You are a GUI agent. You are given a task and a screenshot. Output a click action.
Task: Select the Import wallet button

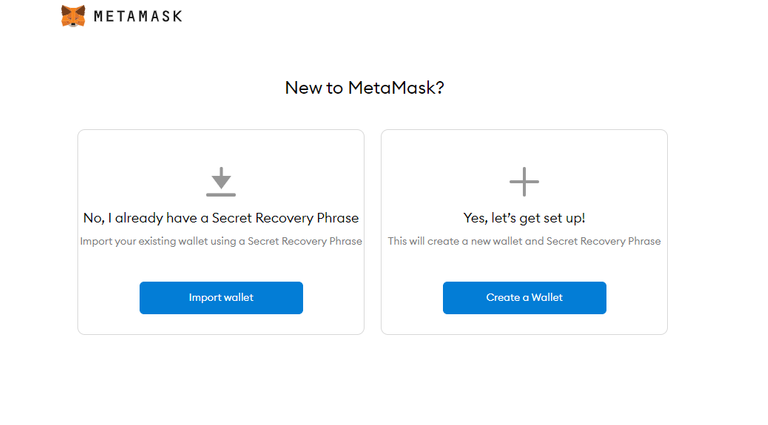(x=221, y=298)
